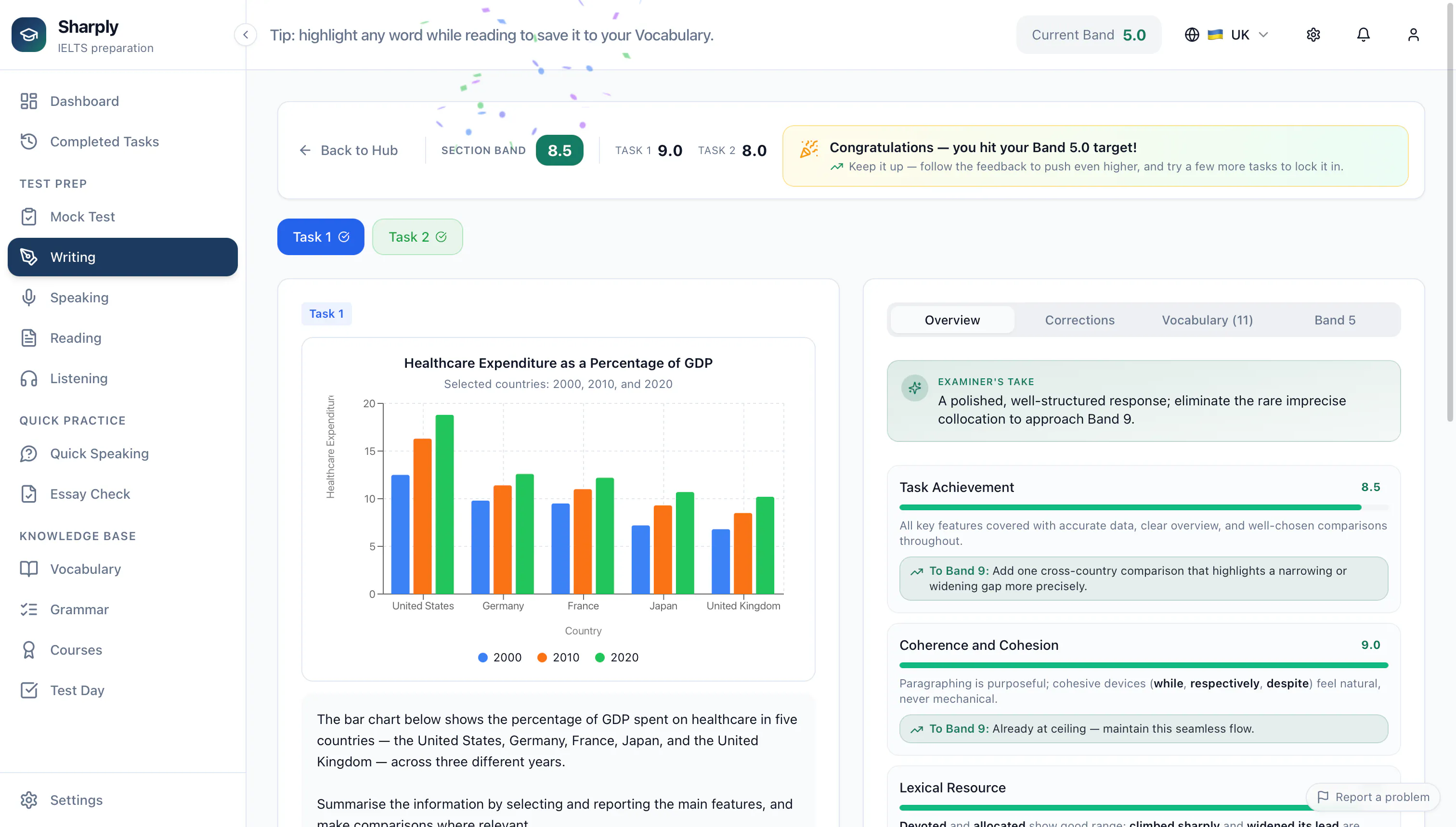Click the Sharply graduation cap logo
The width and height of the screenshot is (1456, 827).
28,35
